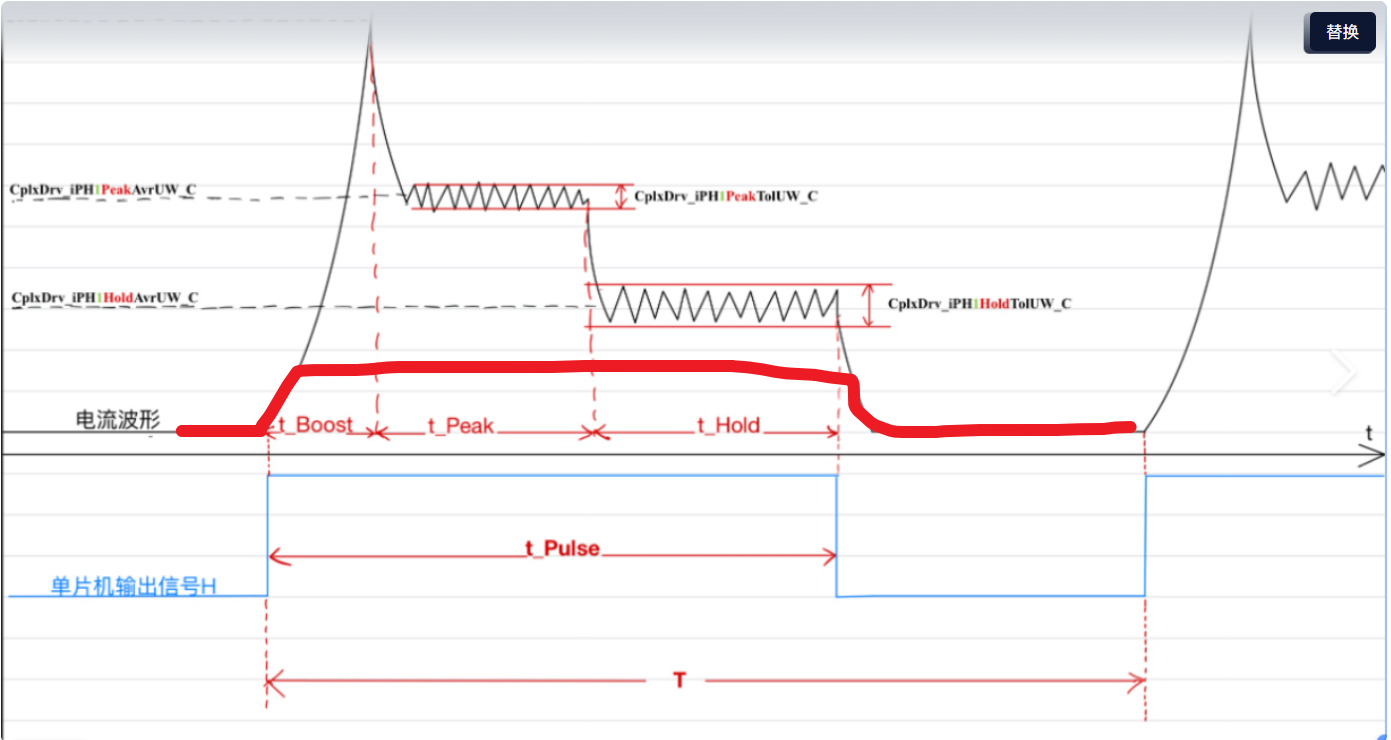Click the t axis arrowhead
Image resolution: width=1391 pixels, height=740 pixels.
[x=1369, y=455]
